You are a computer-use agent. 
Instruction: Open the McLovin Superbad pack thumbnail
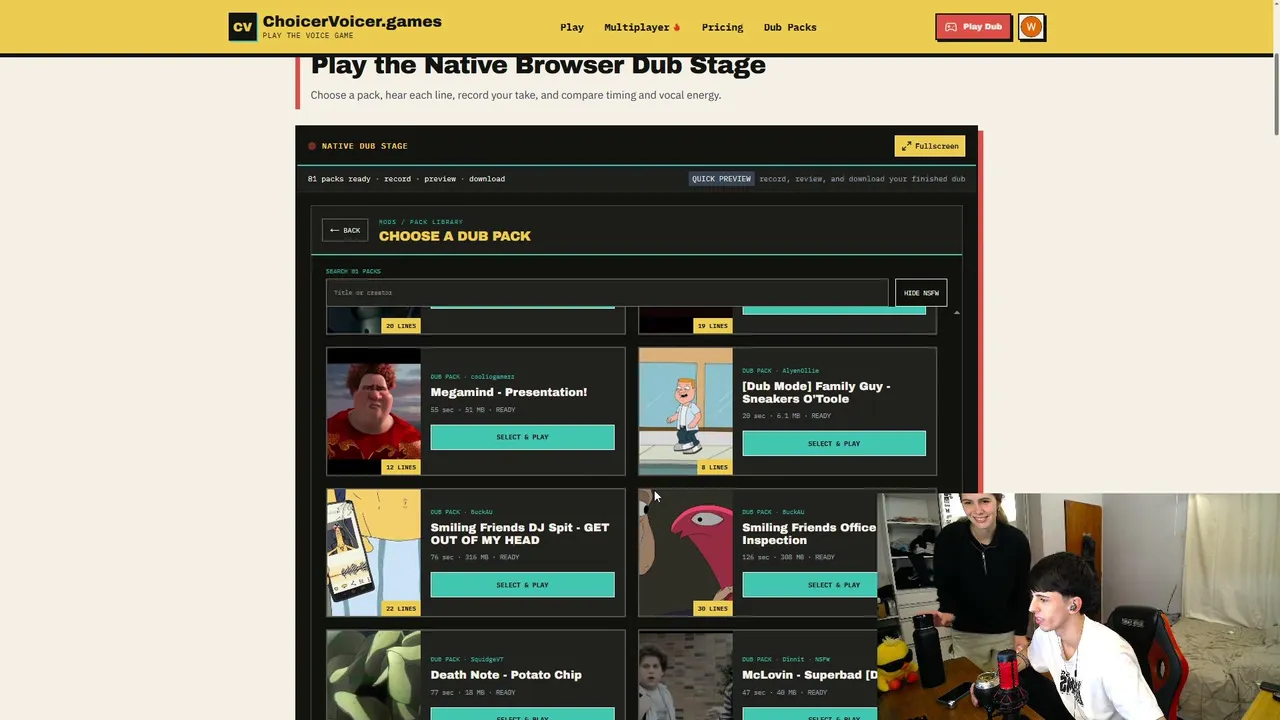coord(686,675)
